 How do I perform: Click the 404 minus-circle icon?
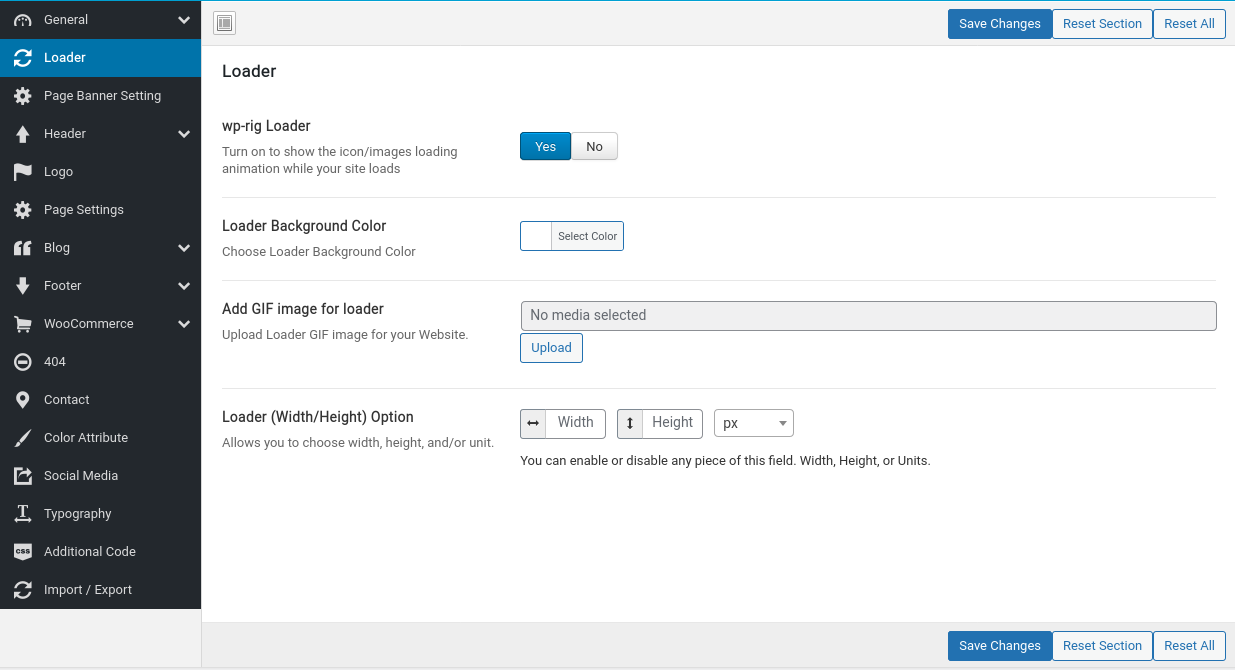pos(22,362)
